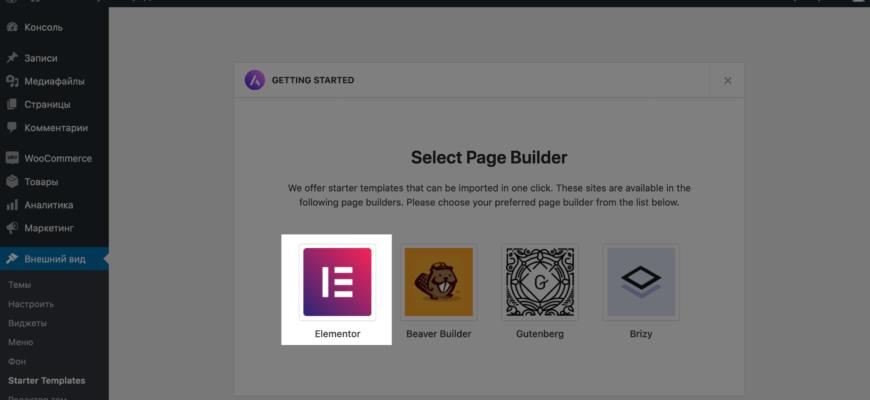Select the Elementor page builder icon

[x=337, y=282]
